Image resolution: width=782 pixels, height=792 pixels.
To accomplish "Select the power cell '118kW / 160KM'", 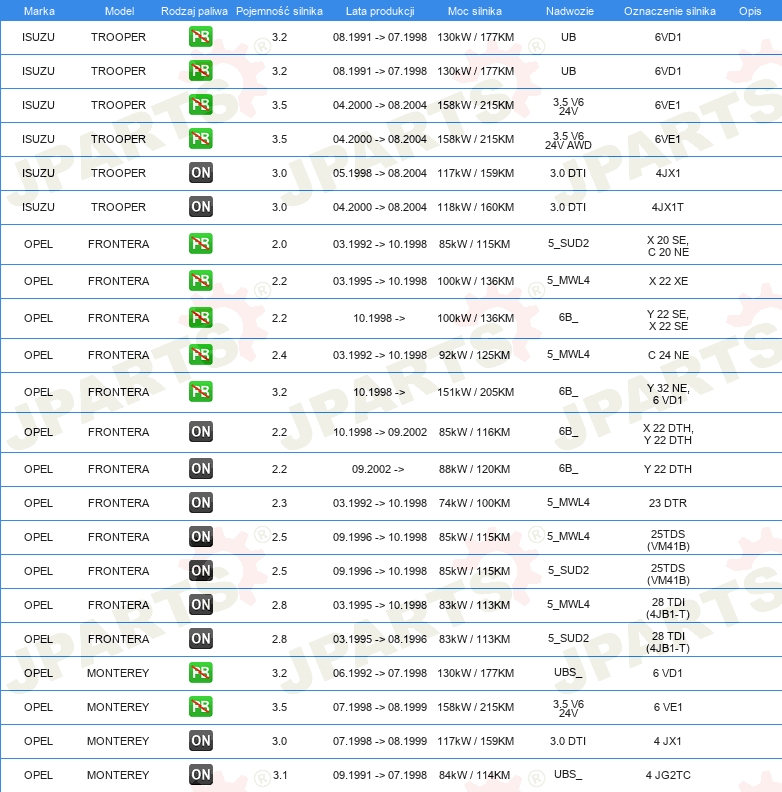I will coord(475,207).
